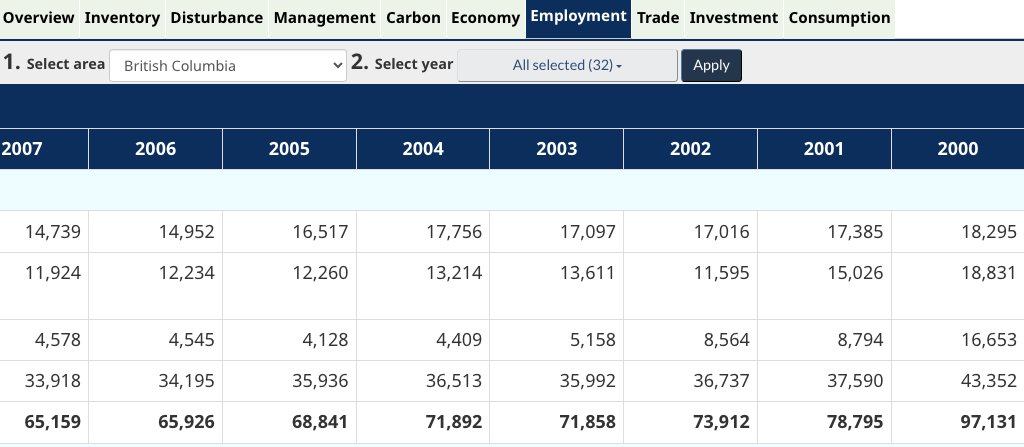Image resolution: width=1024 pixels, height=447 pixels.
Task: Click the 2003 column header
Action: 556,148
